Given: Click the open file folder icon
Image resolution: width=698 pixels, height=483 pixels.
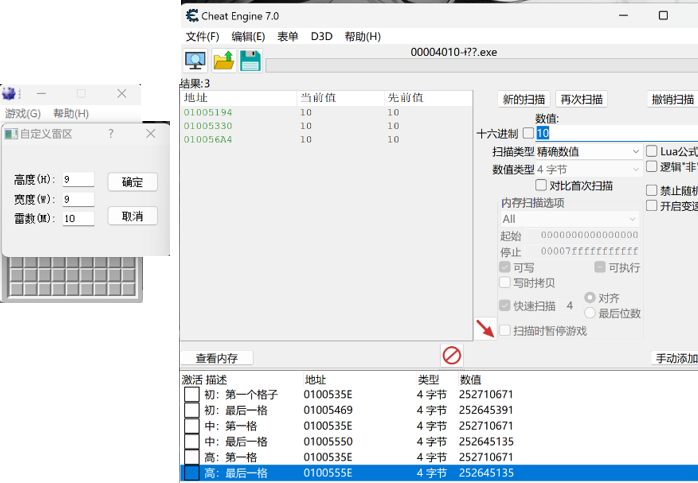Looking at the screenshot, I should [223, 61].
